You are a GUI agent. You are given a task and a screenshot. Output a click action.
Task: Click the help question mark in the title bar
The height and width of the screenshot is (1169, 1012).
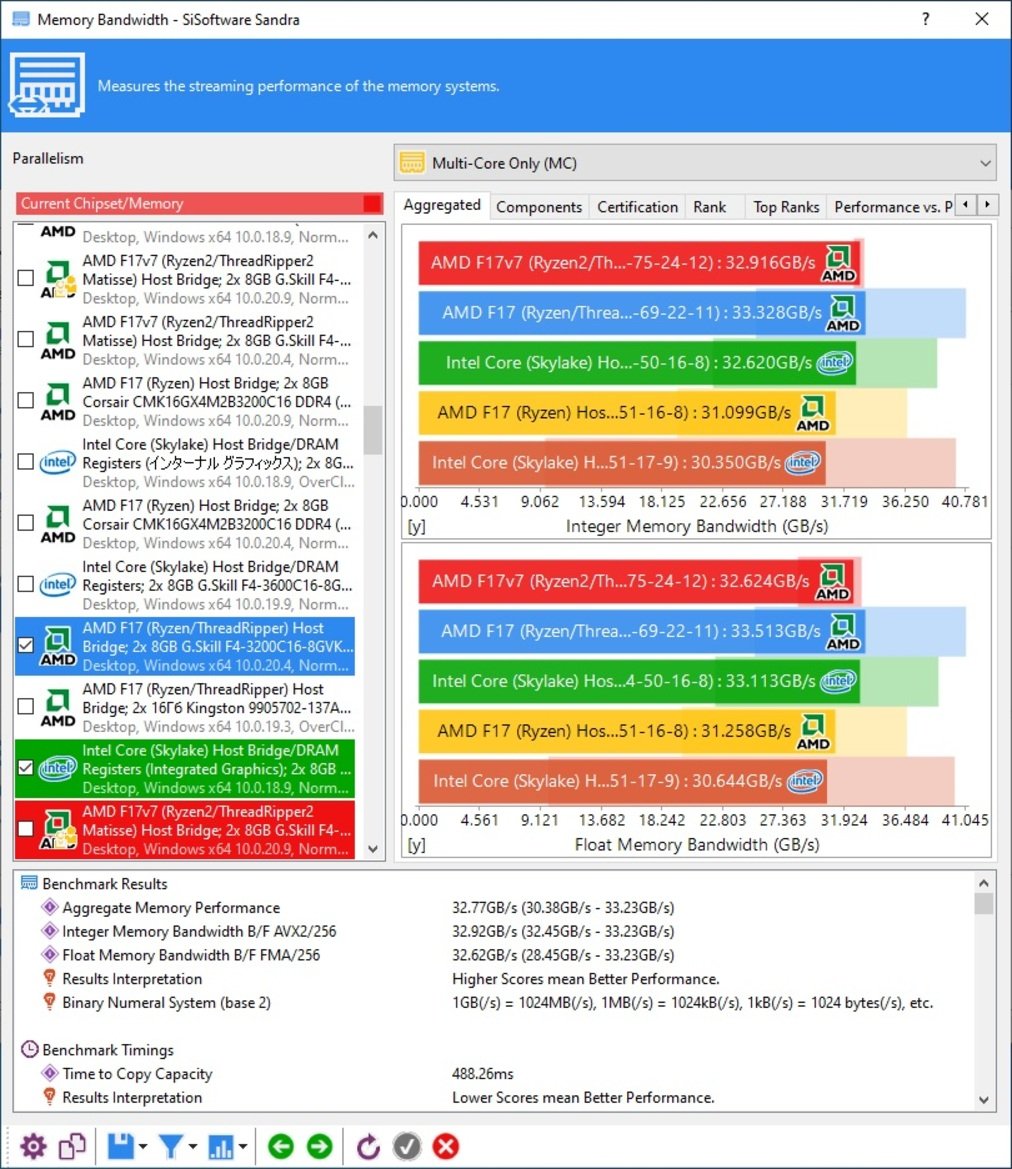tap(925, 19)
